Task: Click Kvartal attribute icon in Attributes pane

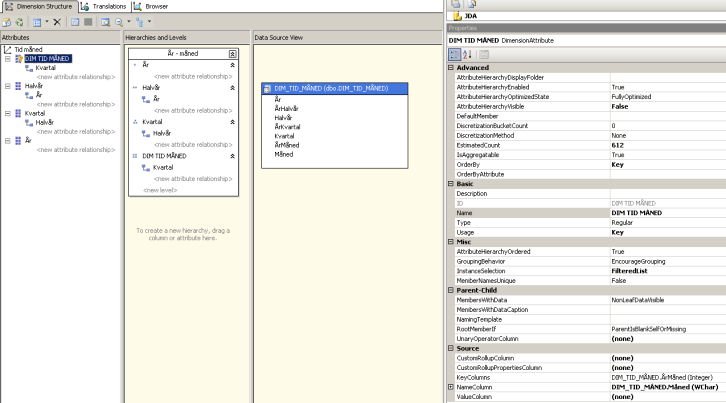Action: [19, 113]
